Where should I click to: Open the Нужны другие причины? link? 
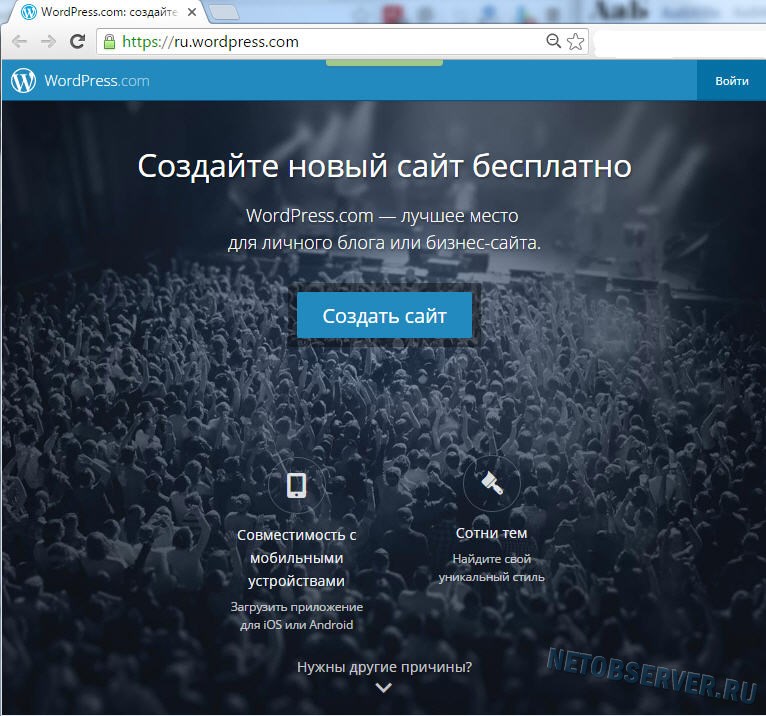(x=384, y=667)
